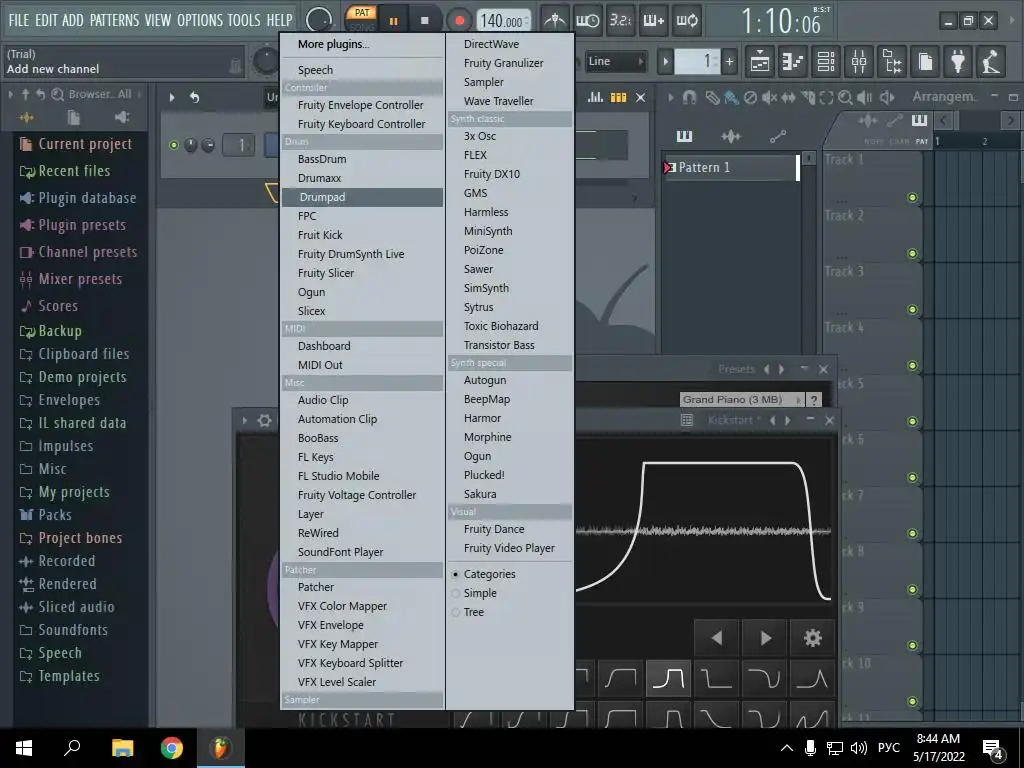Open the Mixer view icon
The image size is (1024, 768).
(x=859, y=62)
